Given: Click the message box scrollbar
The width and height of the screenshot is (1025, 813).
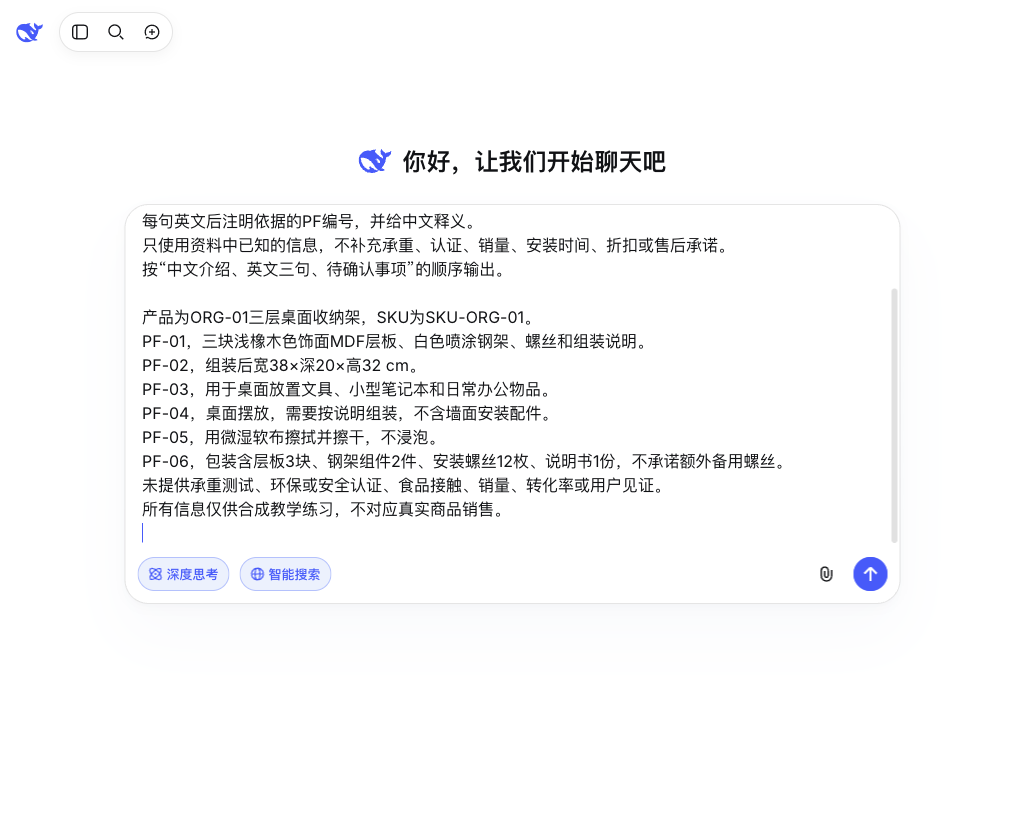Looking at the screenshot, I should click(894, 415).
